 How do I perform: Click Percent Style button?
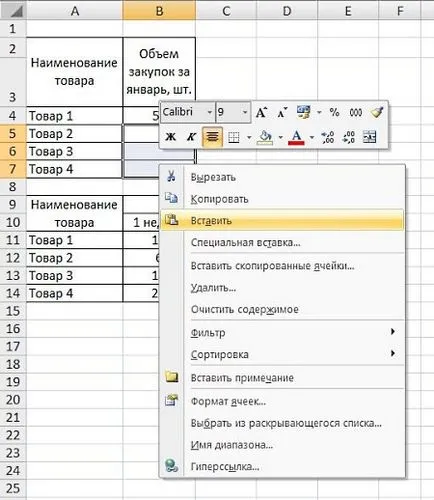pos(334,112)
